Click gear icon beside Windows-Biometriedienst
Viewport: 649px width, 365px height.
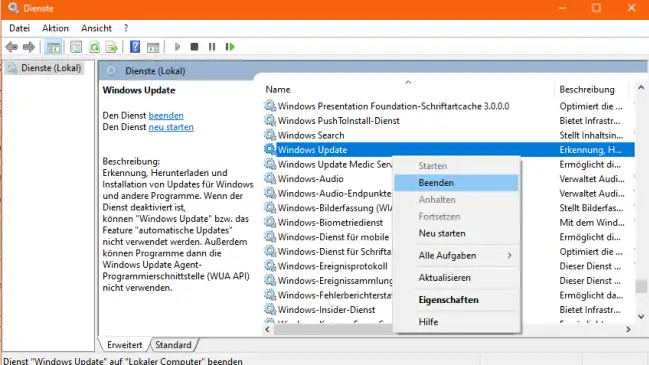[x=270, y=222]
